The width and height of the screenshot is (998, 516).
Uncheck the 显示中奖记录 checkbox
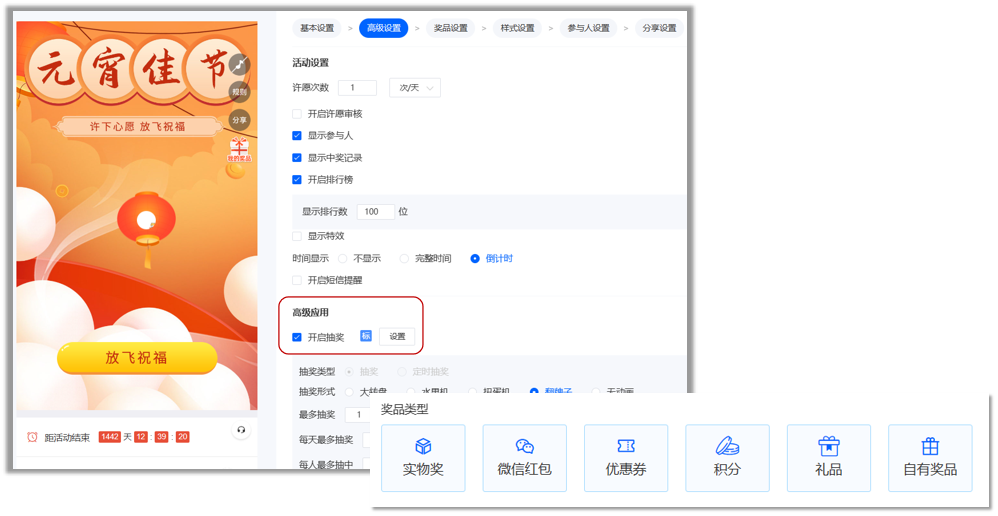point(297,158)
